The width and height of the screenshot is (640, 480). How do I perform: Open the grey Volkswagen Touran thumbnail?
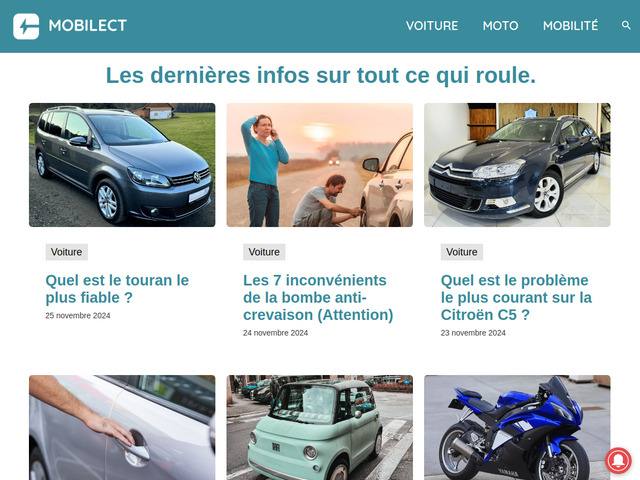click(x=122, y=165)
